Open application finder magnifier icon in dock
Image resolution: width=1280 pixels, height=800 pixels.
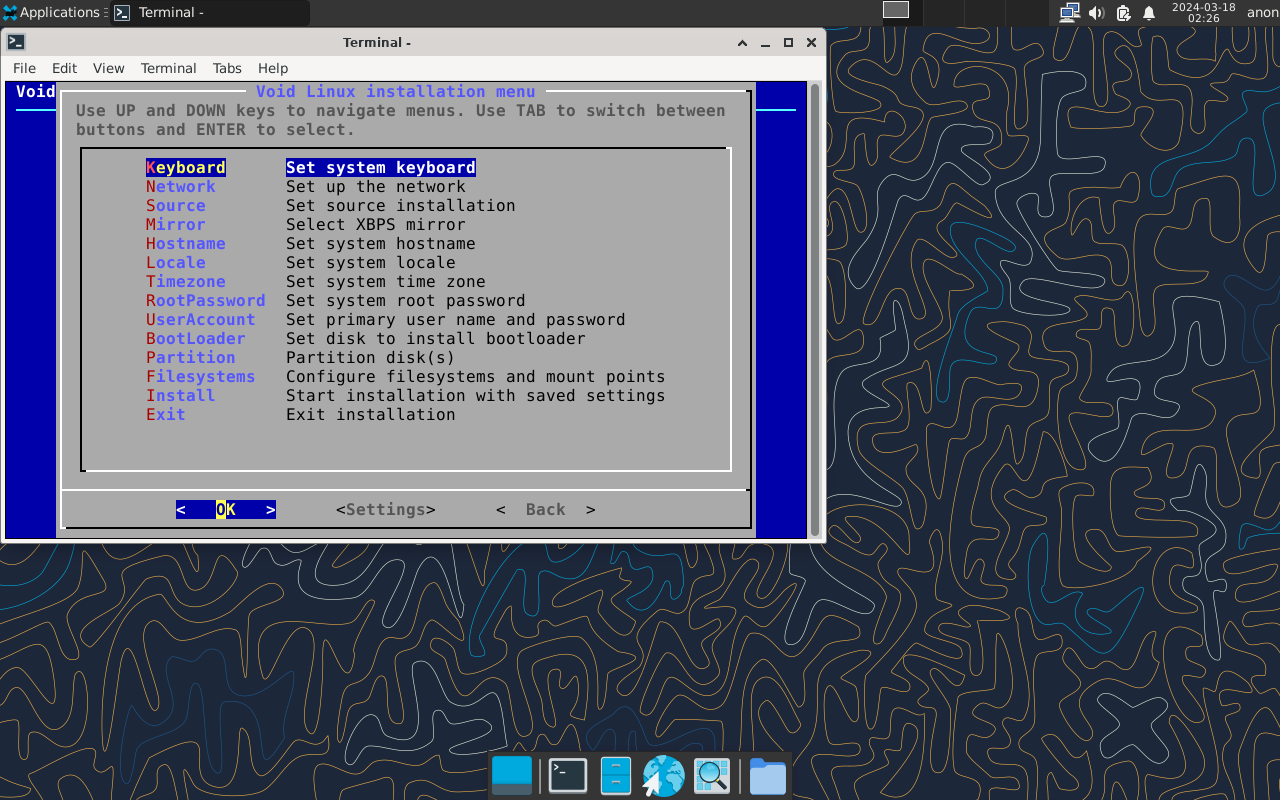(x=712, y=776)
